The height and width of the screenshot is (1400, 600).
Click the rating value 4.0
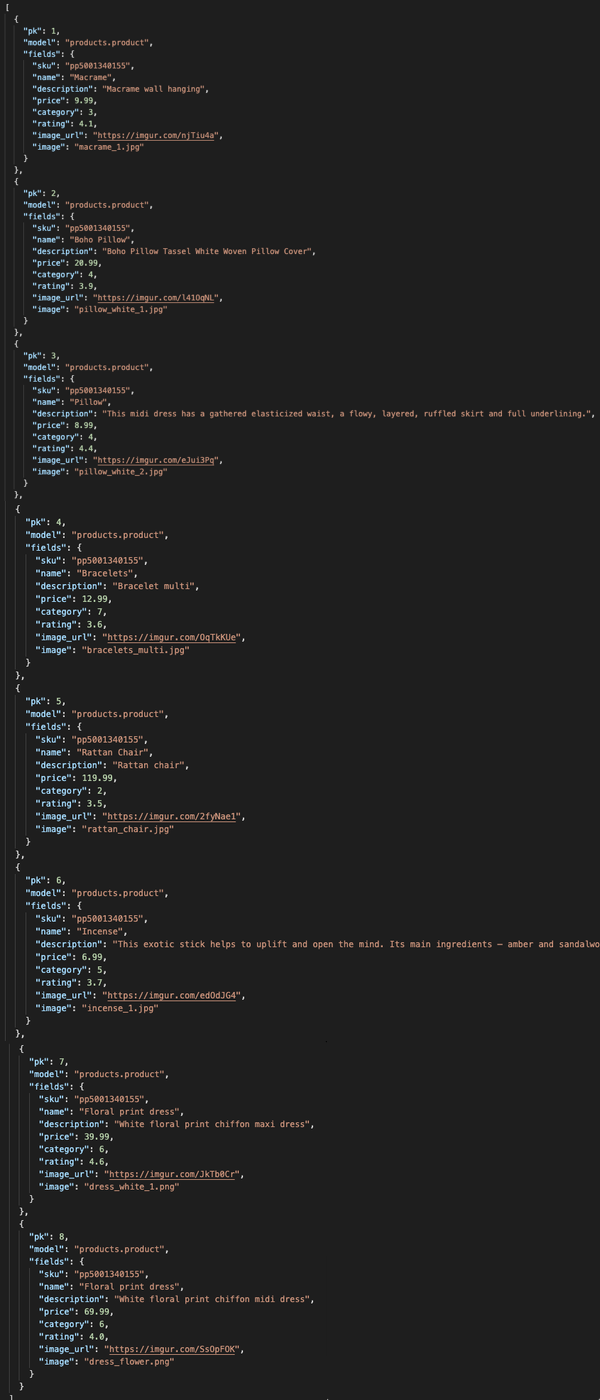(x=97, y=1336)
